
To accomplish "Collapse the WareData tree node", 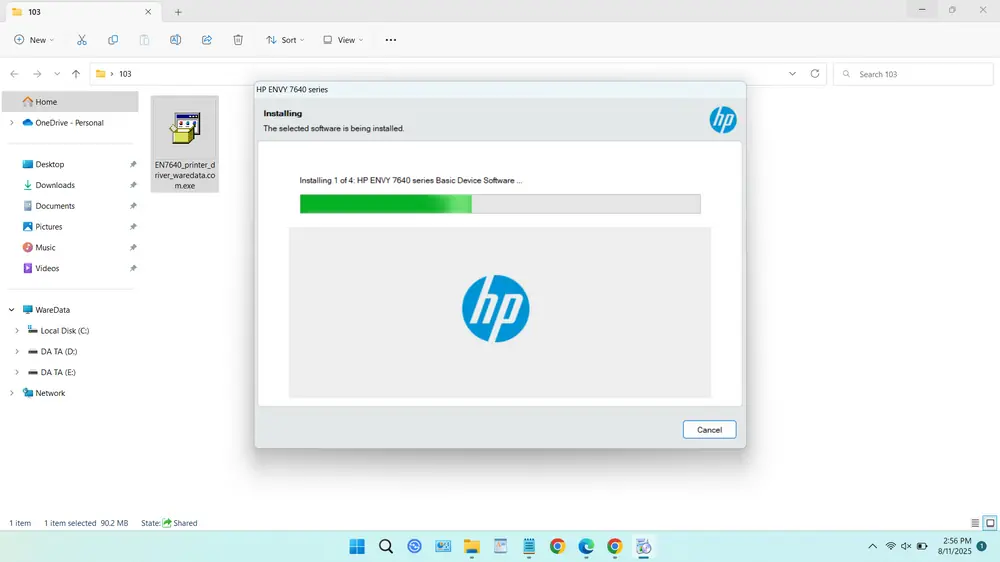I will (11, 310).
